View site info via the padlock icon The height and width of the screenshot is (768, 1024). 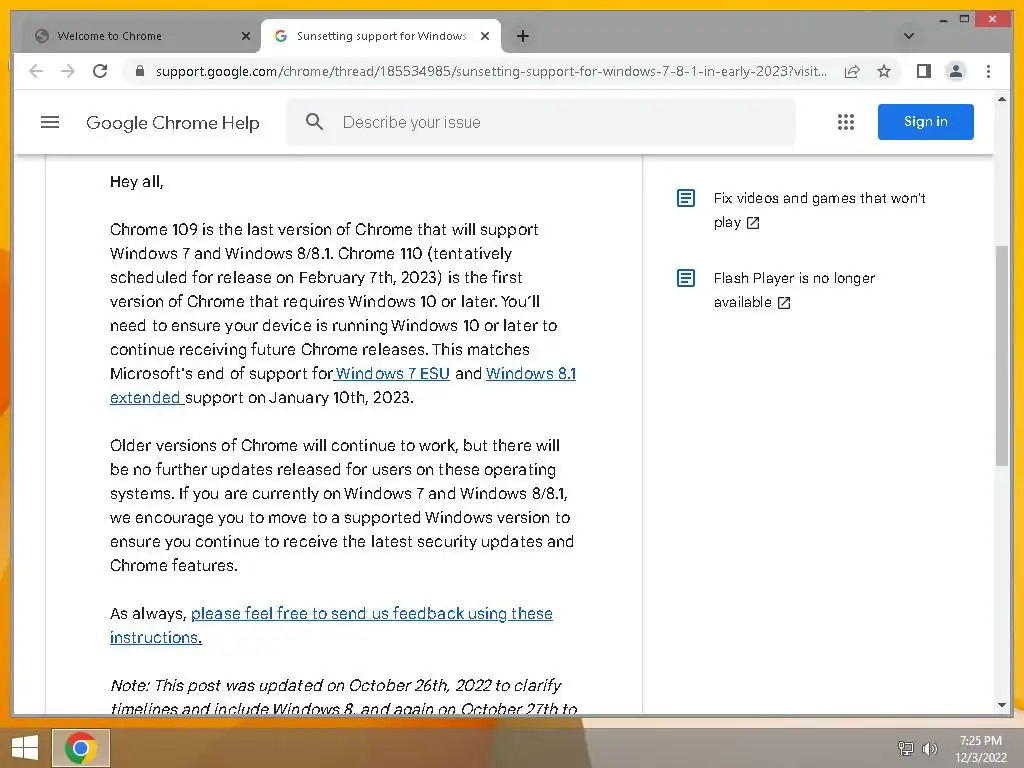pyautogui.click(x=139, y=71)
